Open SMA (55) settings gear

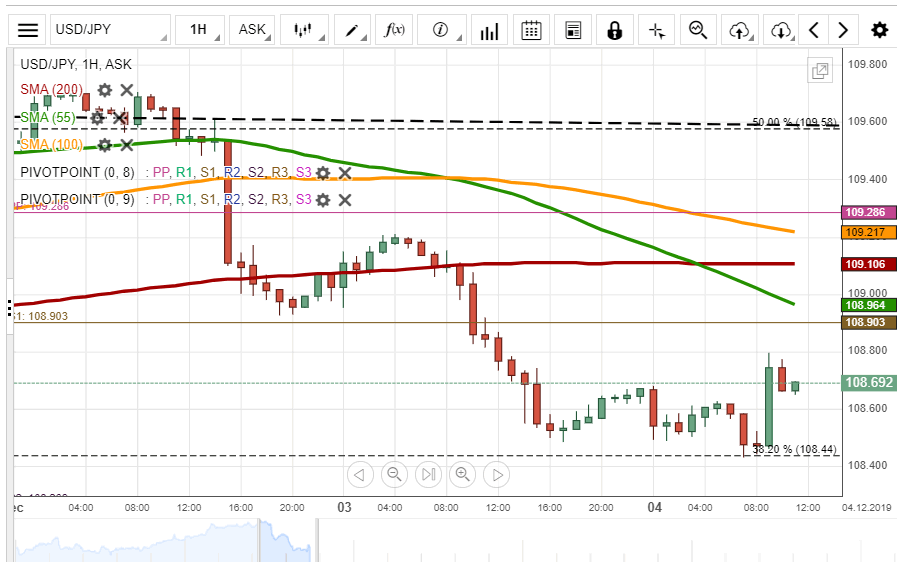(x=97, y=118)
